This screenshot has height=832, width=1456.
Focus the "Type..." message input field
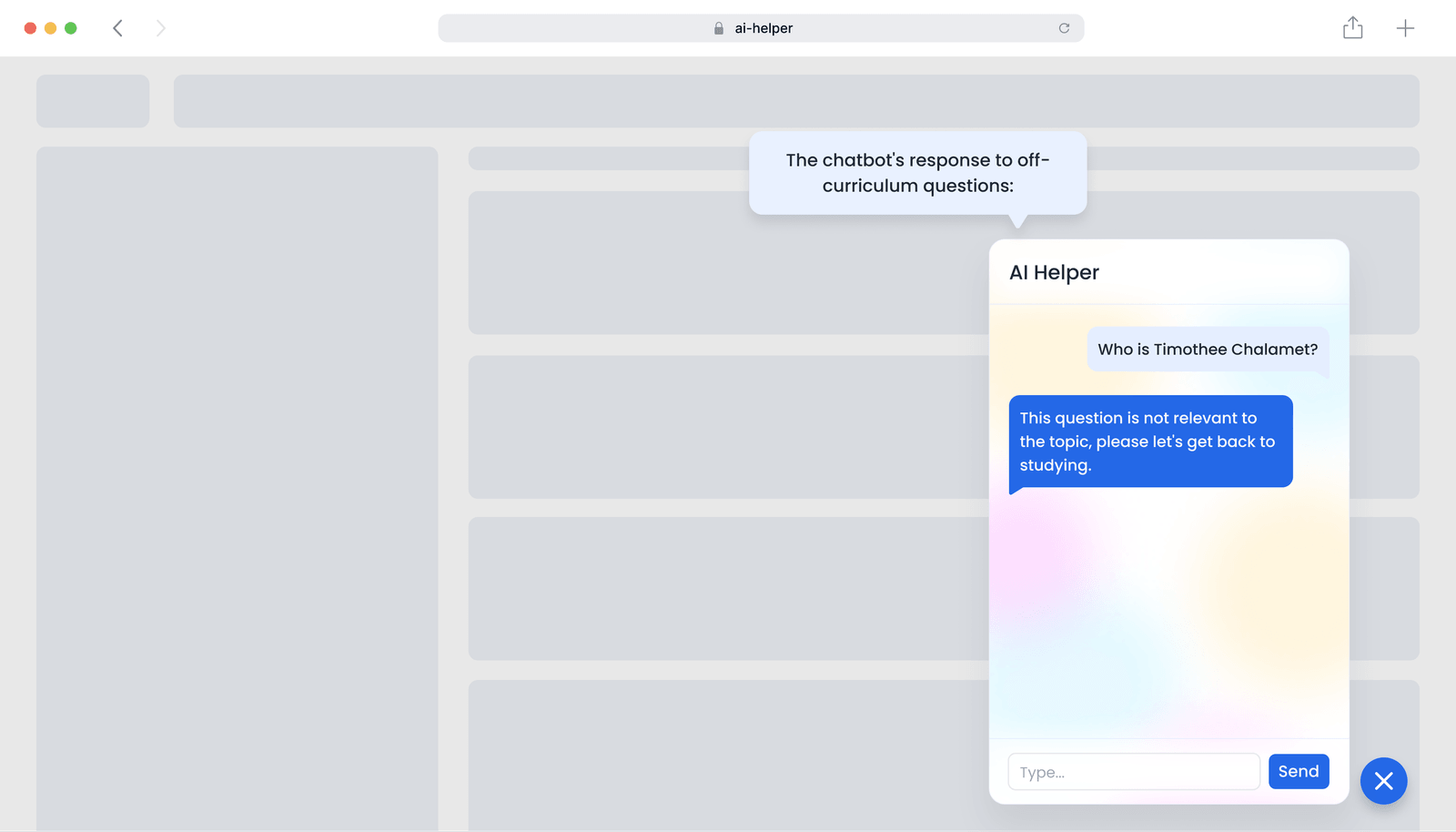[1133, 772]
